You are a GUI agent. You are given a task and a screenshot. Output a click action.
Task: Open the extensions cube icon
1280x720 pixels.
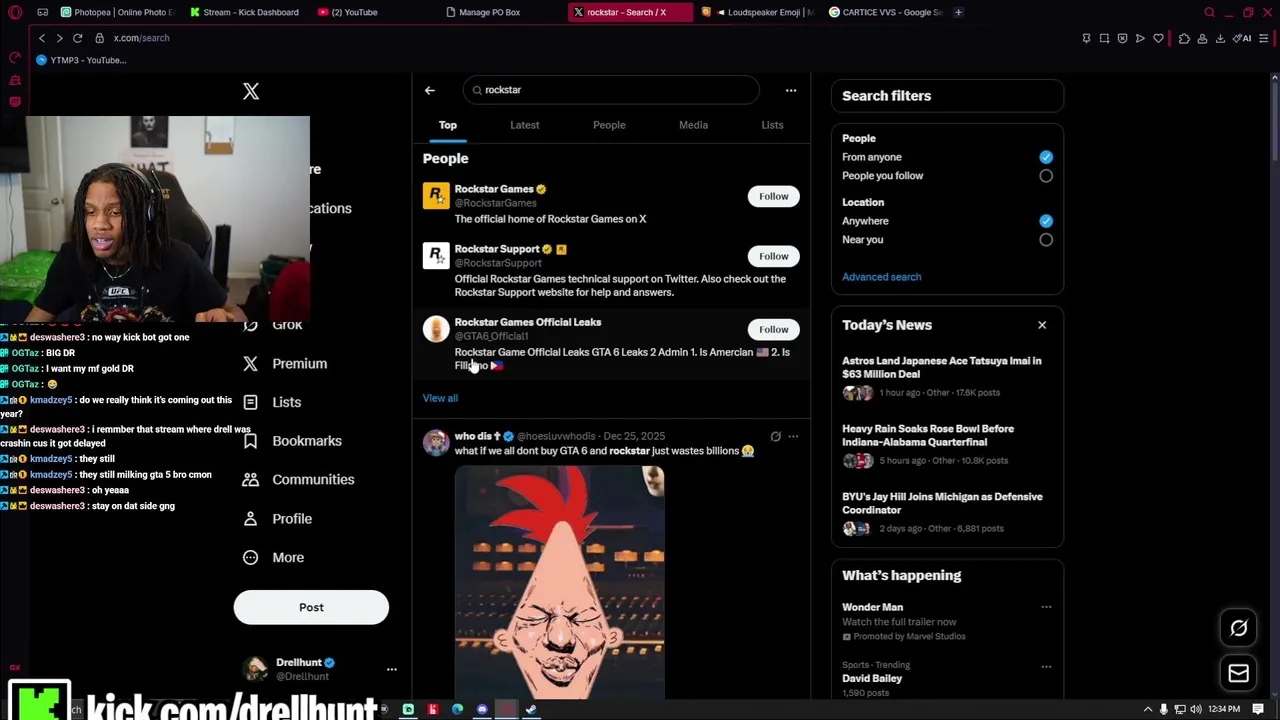1184,38
